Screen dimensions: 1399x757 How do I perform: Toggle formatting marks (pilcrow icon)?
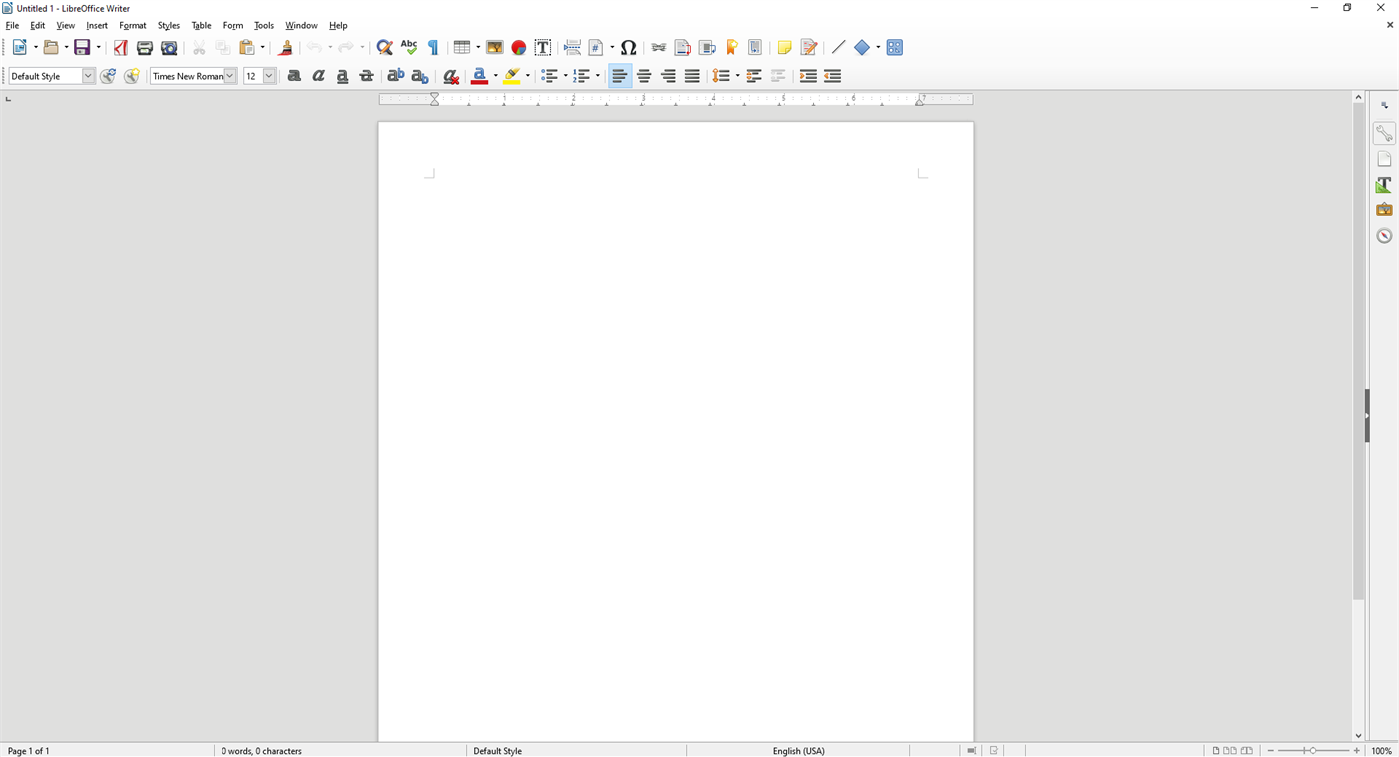pos(433,47)
